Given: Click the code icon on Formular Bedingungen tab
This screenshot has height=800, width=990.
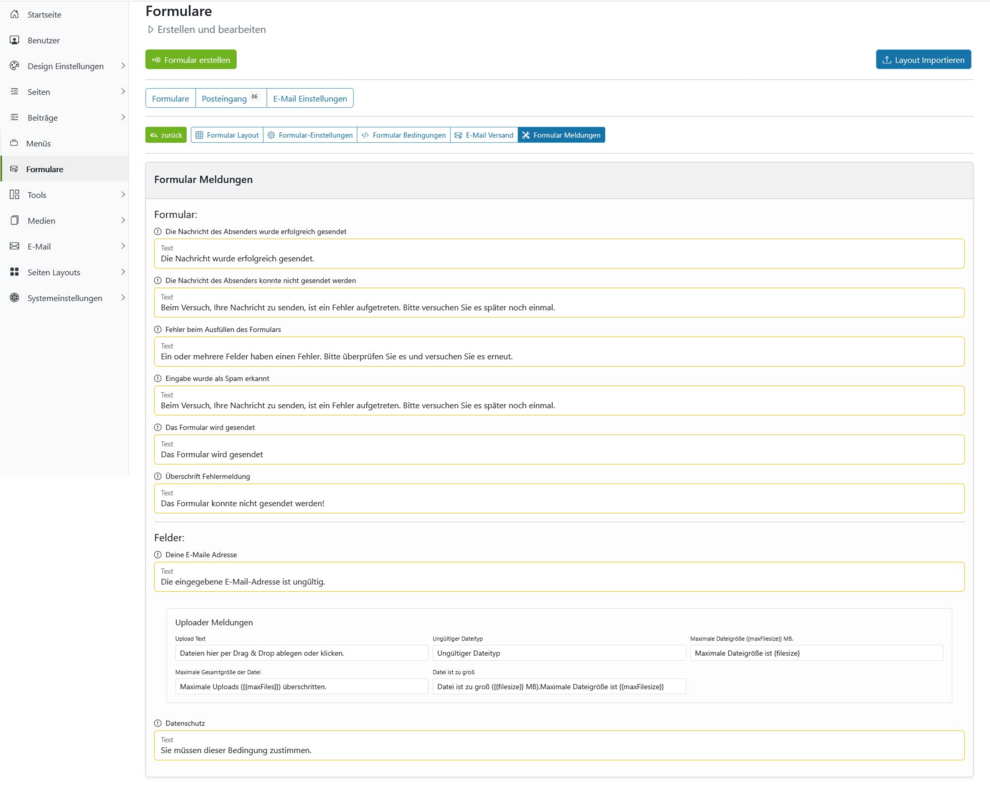Looking at the screenshot, I should [x=365, y=135].
